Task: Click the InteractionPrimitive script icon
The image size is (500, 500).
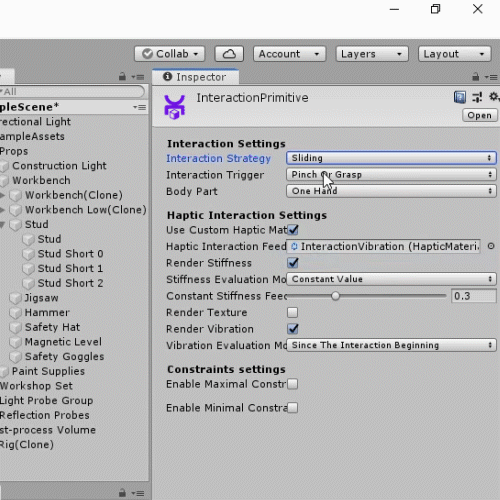Action: click(x=174, y=107)
